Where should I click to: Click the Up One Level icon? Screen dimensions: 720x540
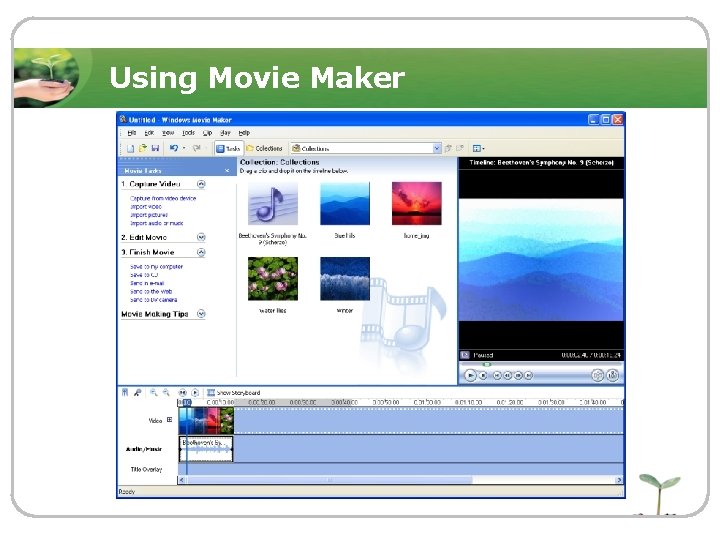pos(448,148)
